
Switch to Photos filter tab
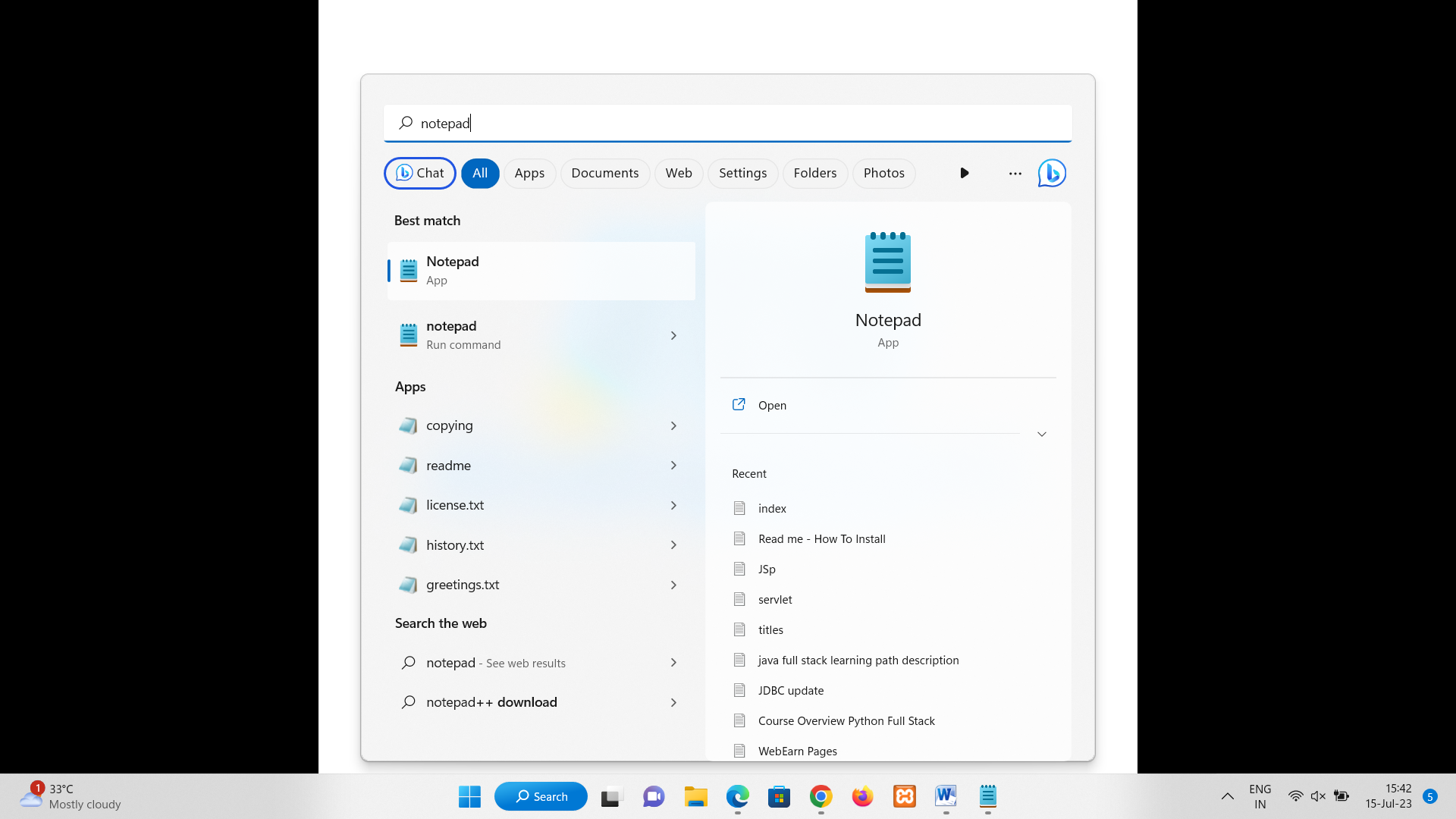(884, 173)
